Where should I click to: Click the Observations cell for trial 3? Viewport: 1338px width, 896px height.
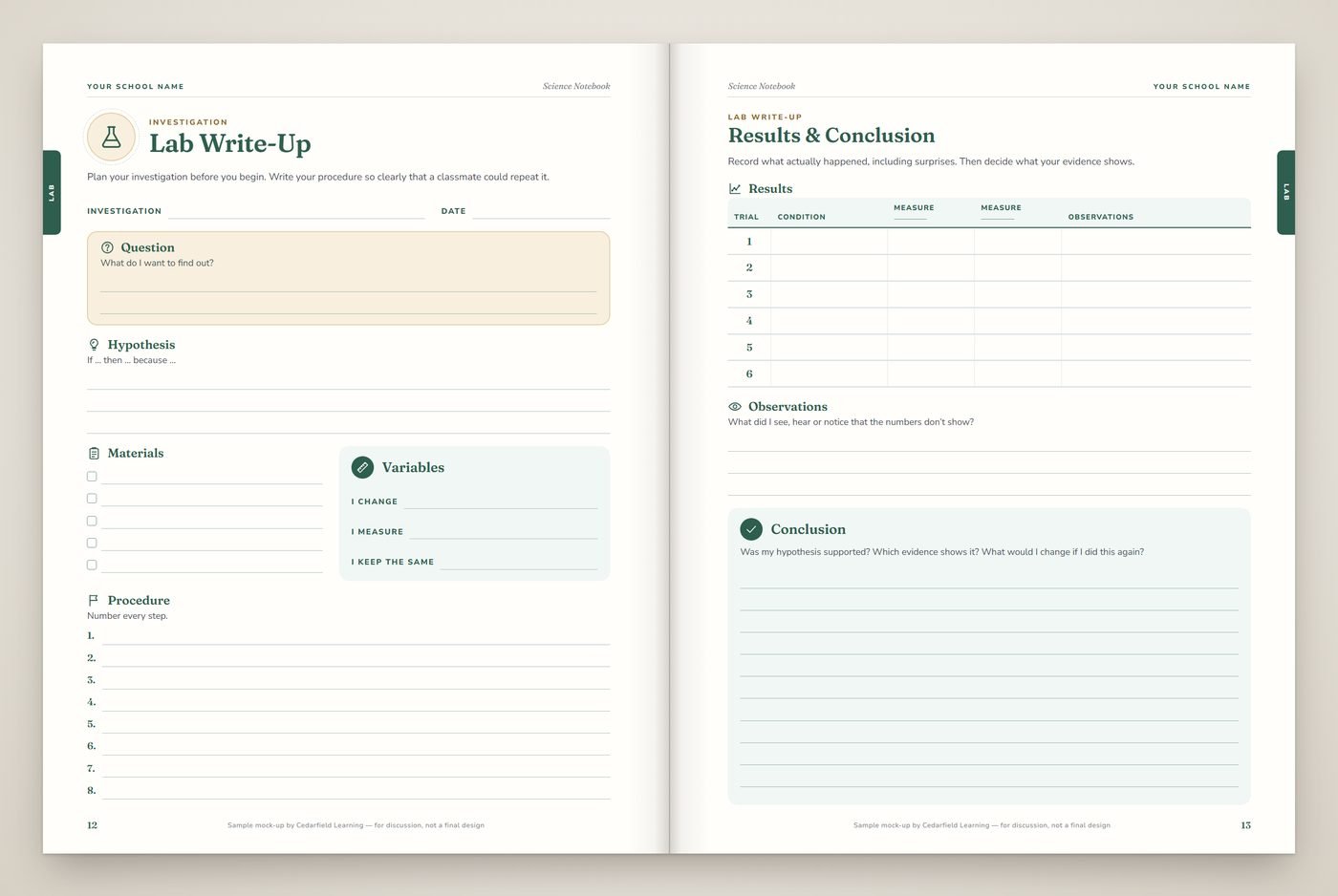pos(1156,294)
